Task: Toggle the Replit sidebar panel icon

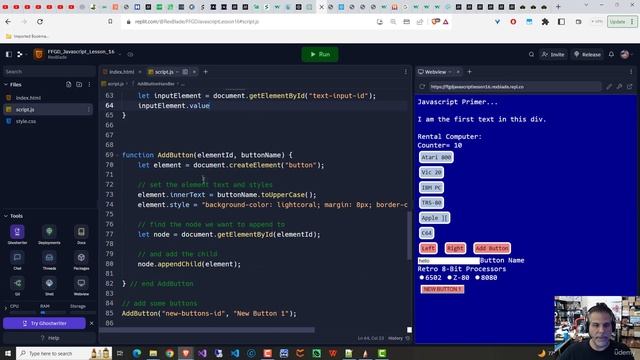Action: tap(9, 54)
